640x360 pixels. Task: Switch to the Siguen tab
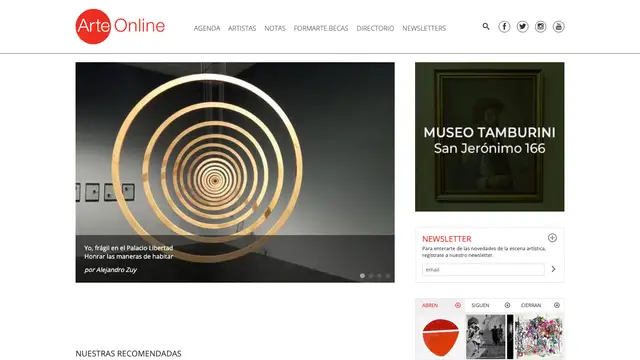tap(480, 305)
